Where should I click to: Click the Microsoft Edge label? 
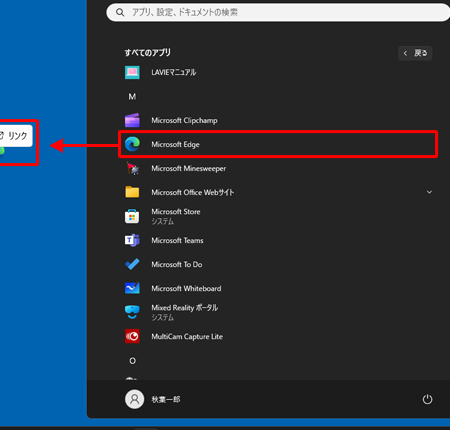175,144
